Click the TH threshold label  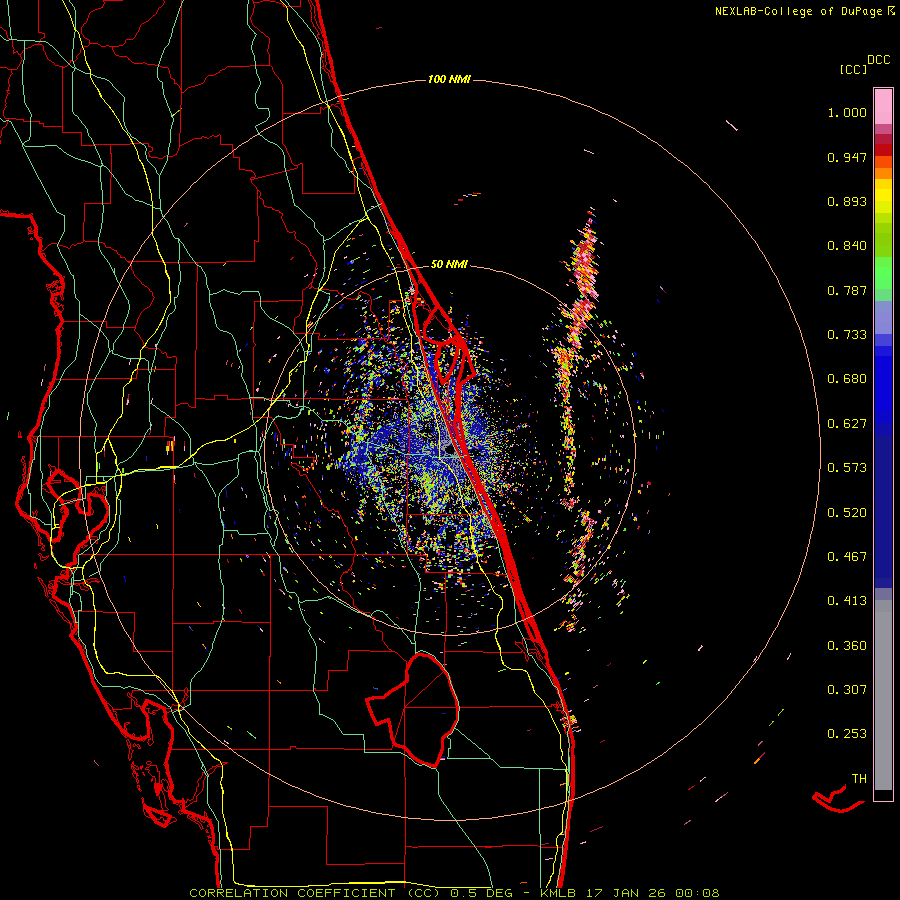[x=859, y=779]
